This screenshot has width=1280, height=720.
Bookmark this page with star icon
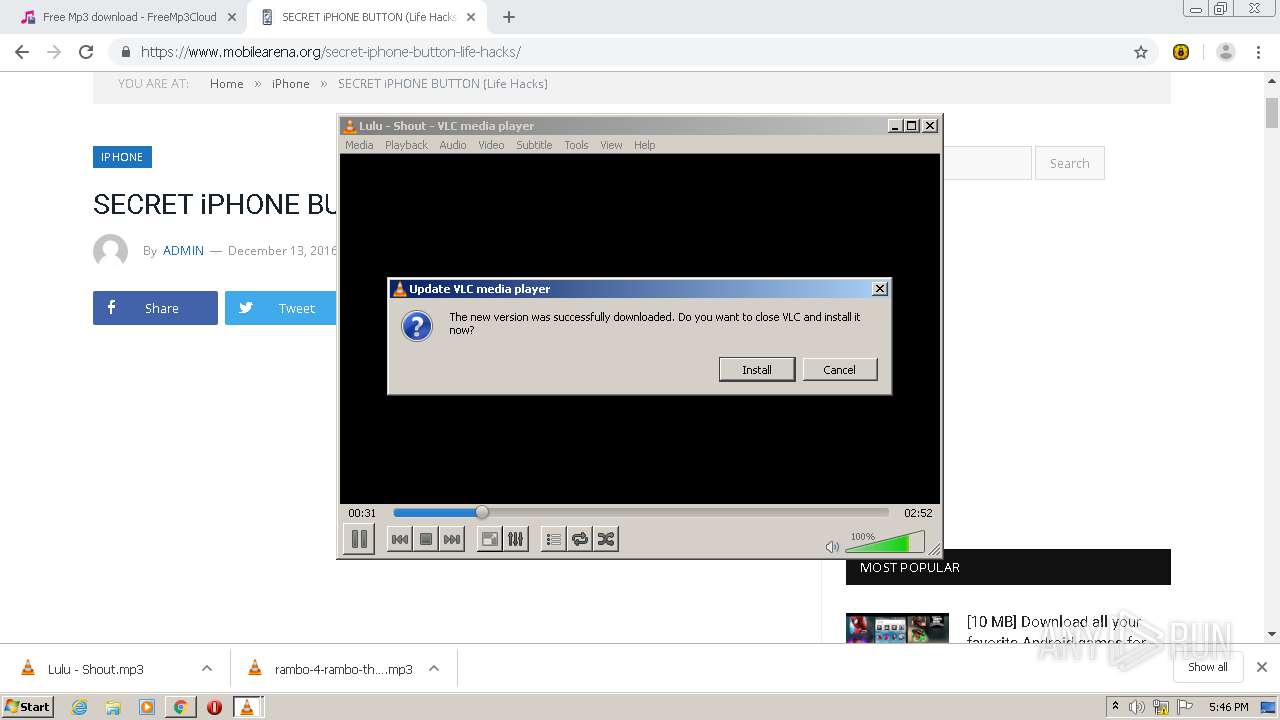(x=1141, y=52)
